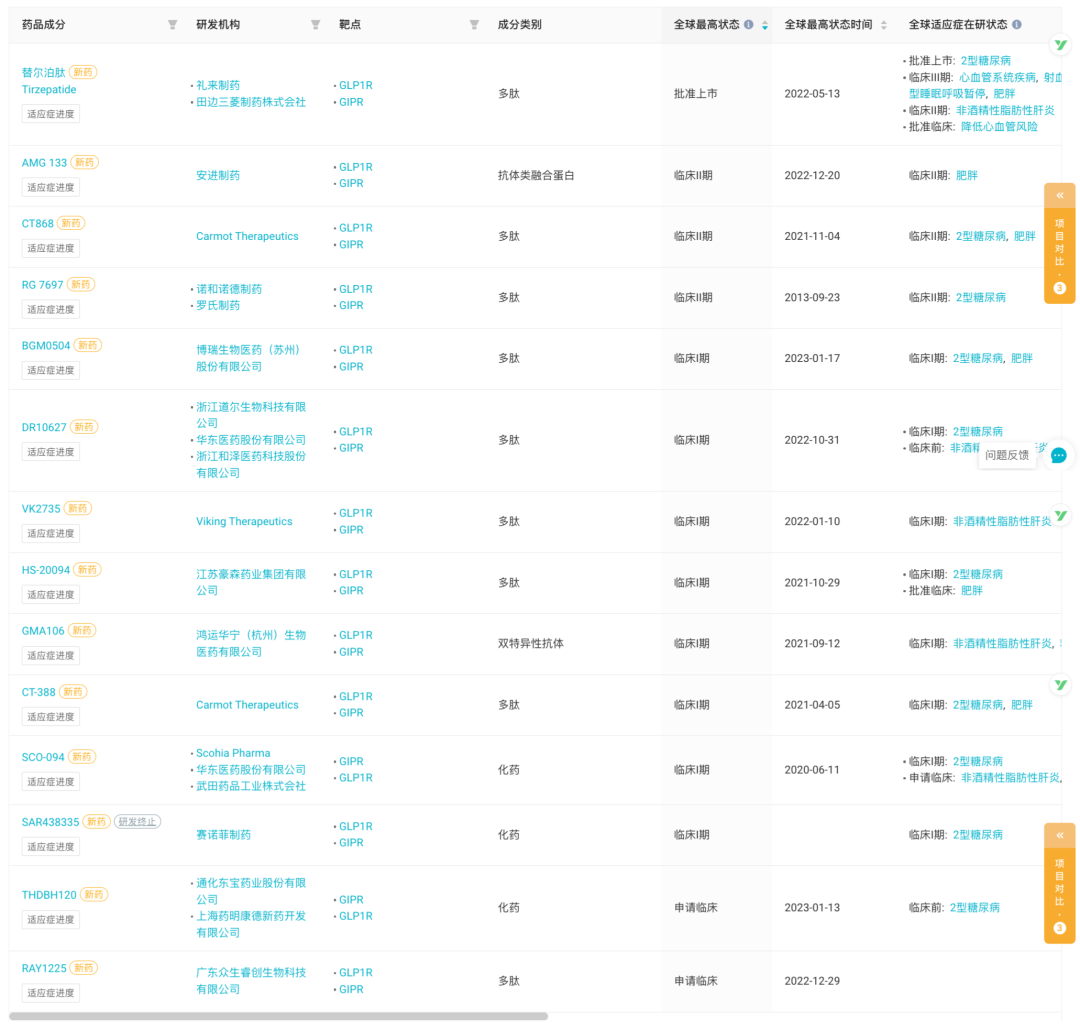Open RG 7697 drug page

pyautogui.click(x=42, y=284)
